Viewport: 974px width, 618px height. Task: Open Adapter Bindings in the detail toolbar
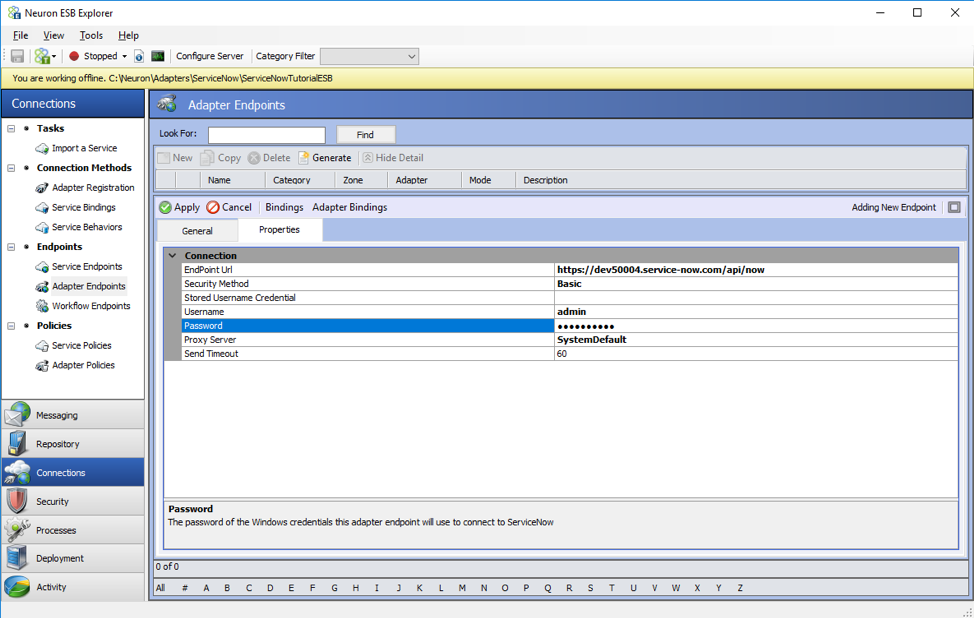point(350,207)
